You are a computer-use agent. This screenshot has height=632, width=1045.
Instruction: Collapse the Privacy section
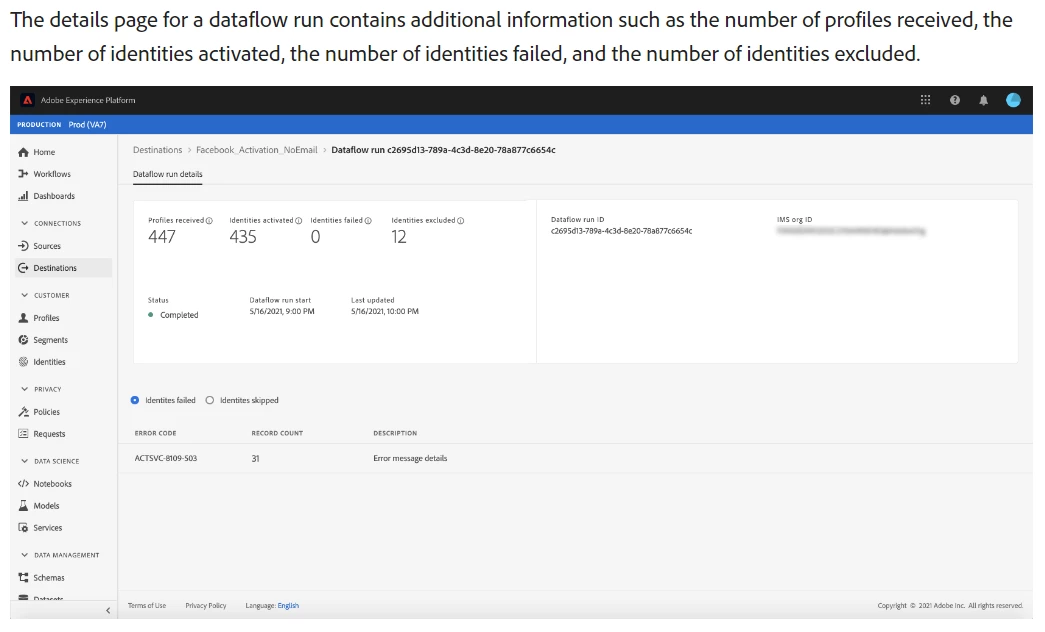pyautogui.click(x=25, y=389)
